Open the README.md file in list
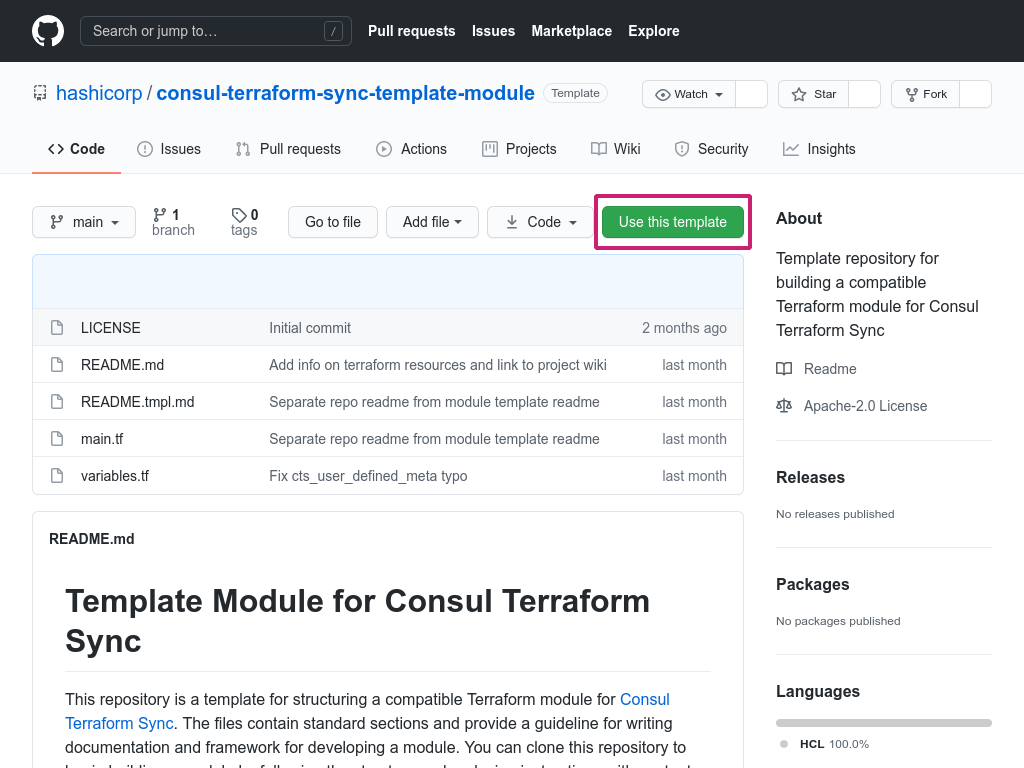Image resolution: width=1024 pixels, height=768 pixels. (x=122, y=365)
